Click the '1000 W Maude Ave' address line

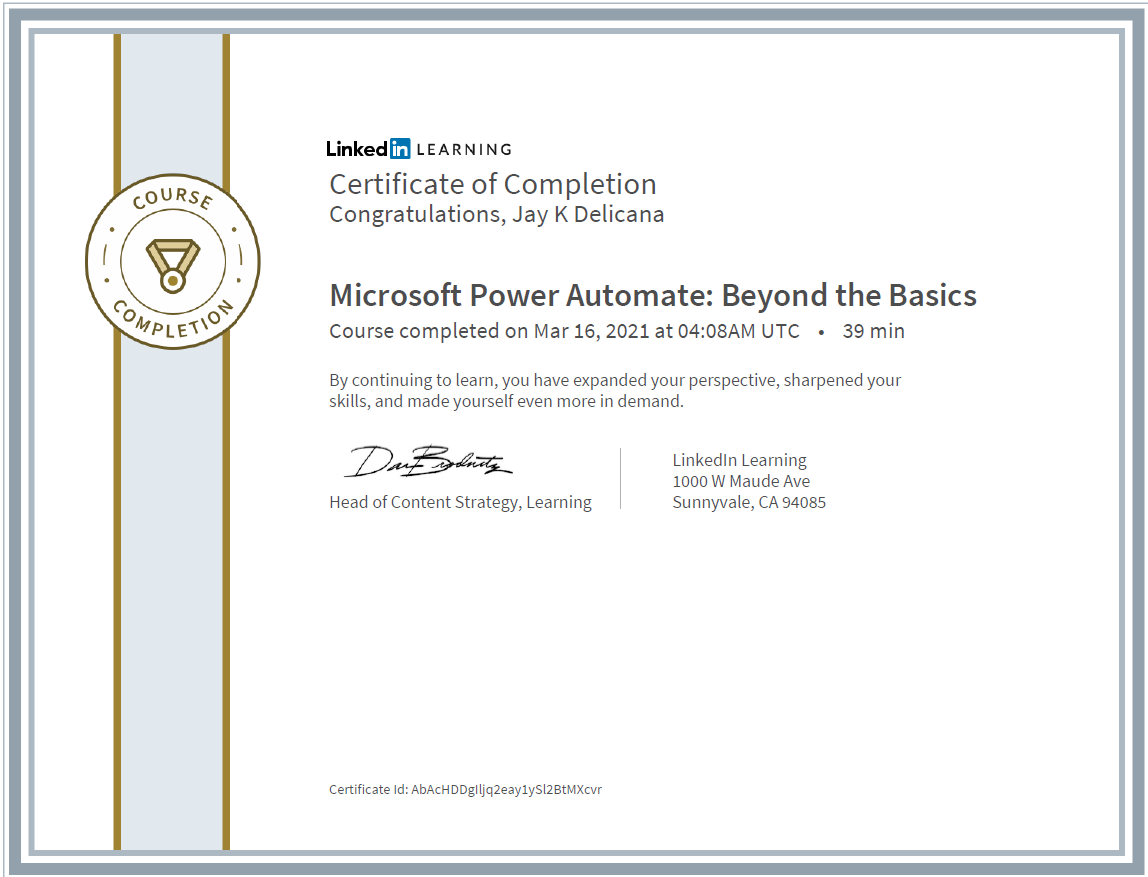(x=741, y=481)
